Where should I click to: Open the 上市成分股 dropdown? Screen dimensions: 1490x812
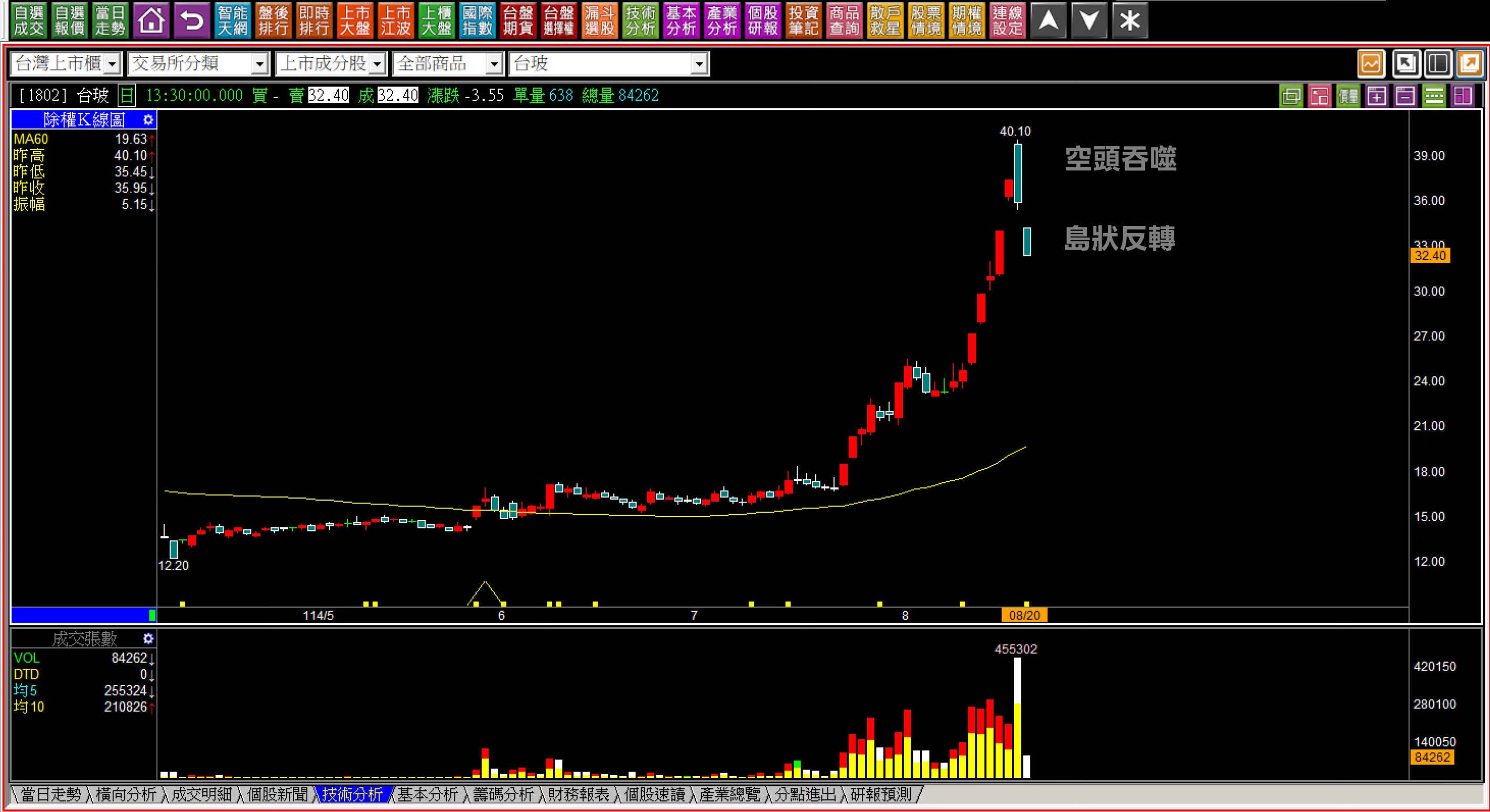pyautogui.click(x=377, y=63)
